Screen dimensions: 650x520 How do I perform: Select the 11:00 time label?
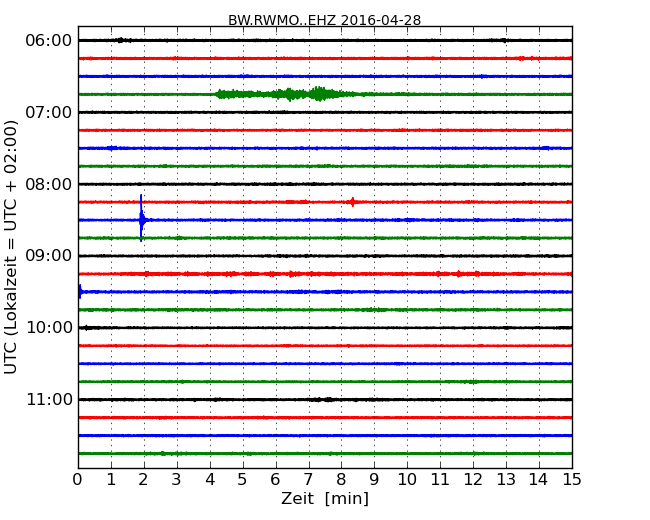pos(49,399)
